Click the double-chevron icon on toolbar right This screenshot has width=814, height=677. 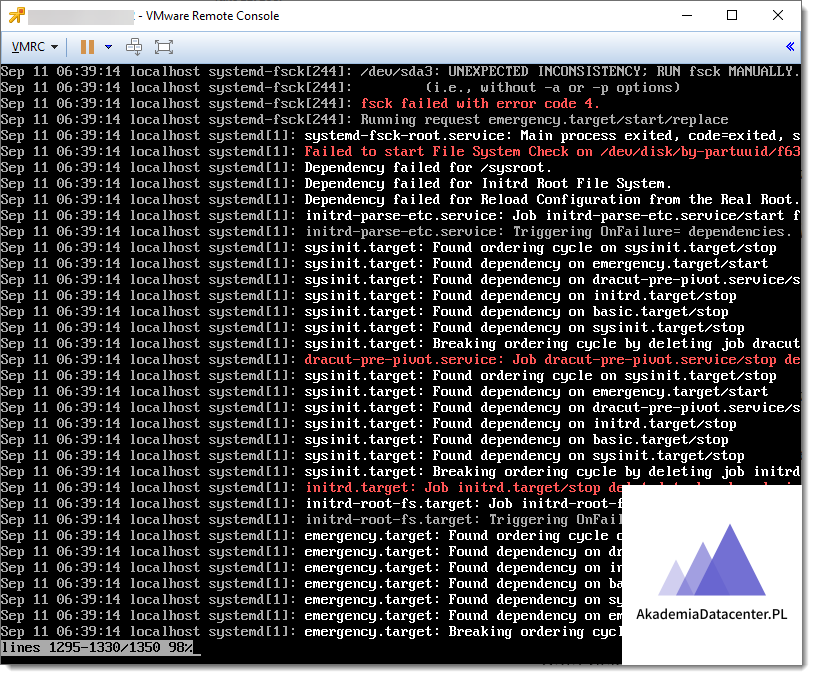[x=790, y=47]
